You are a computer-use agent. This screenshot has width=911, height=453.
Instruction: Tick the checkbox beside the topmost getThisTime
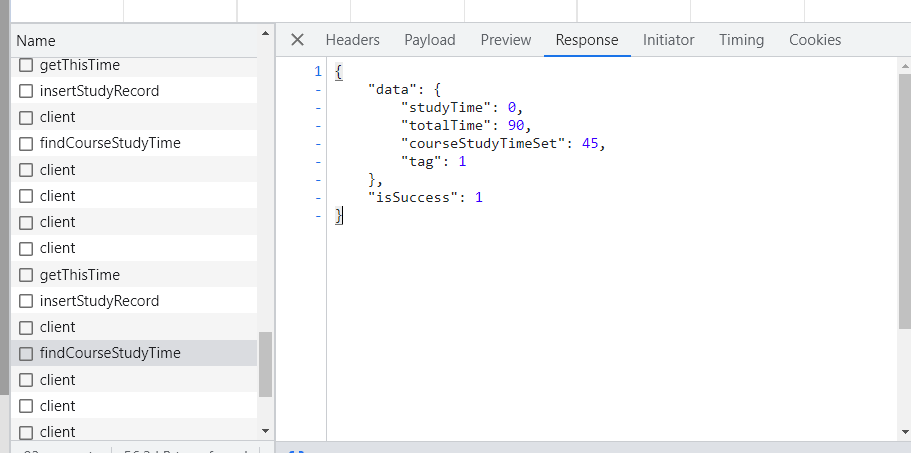pos(27,65)
